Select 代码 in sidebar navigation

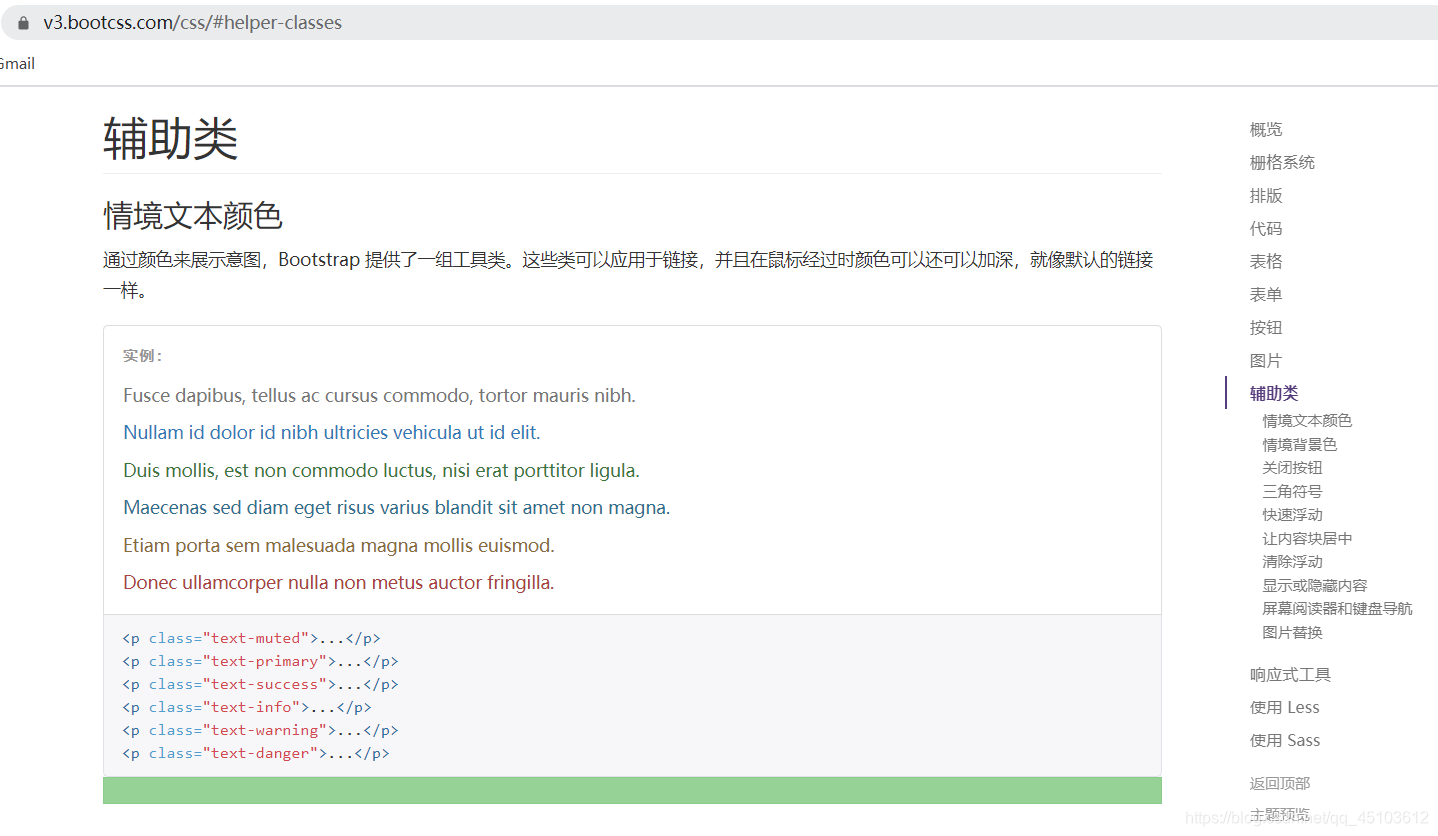[x=1266, y=228]
